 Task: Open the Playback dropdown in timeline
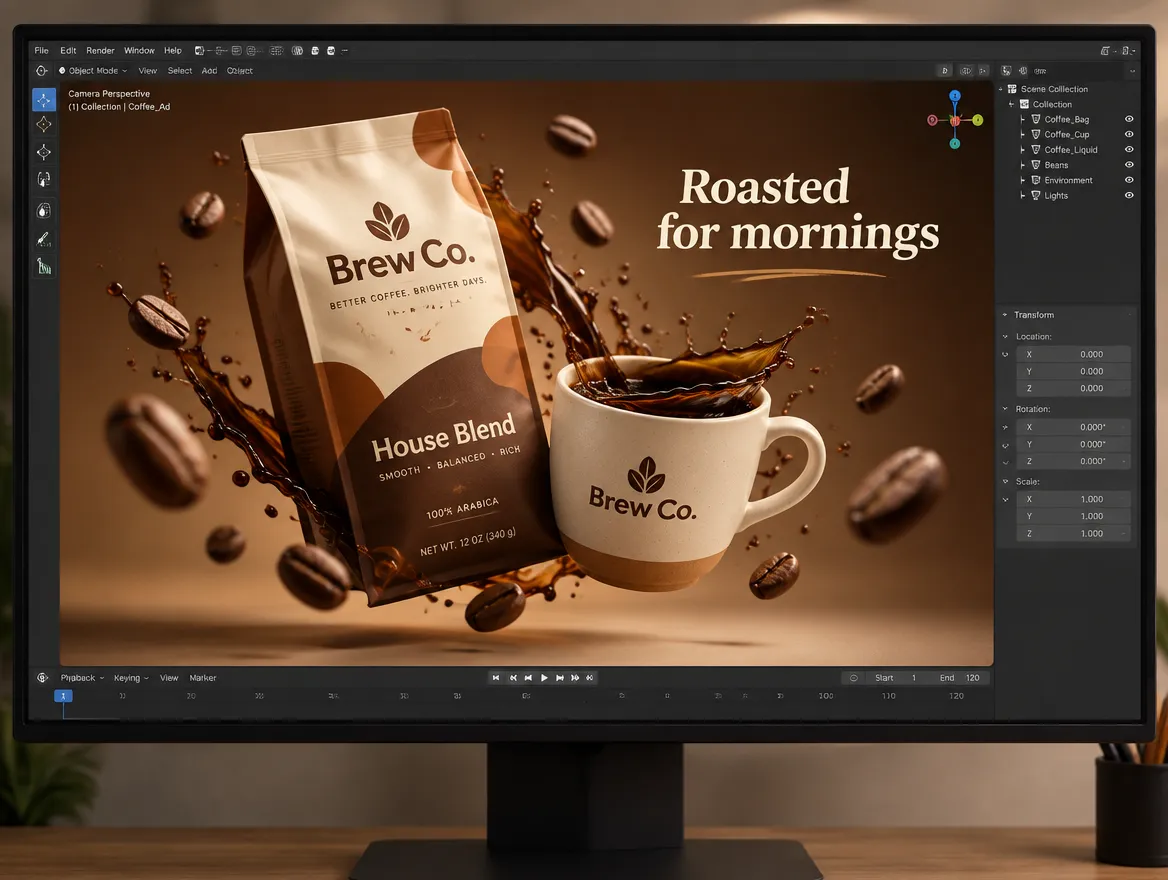(82, 678)
